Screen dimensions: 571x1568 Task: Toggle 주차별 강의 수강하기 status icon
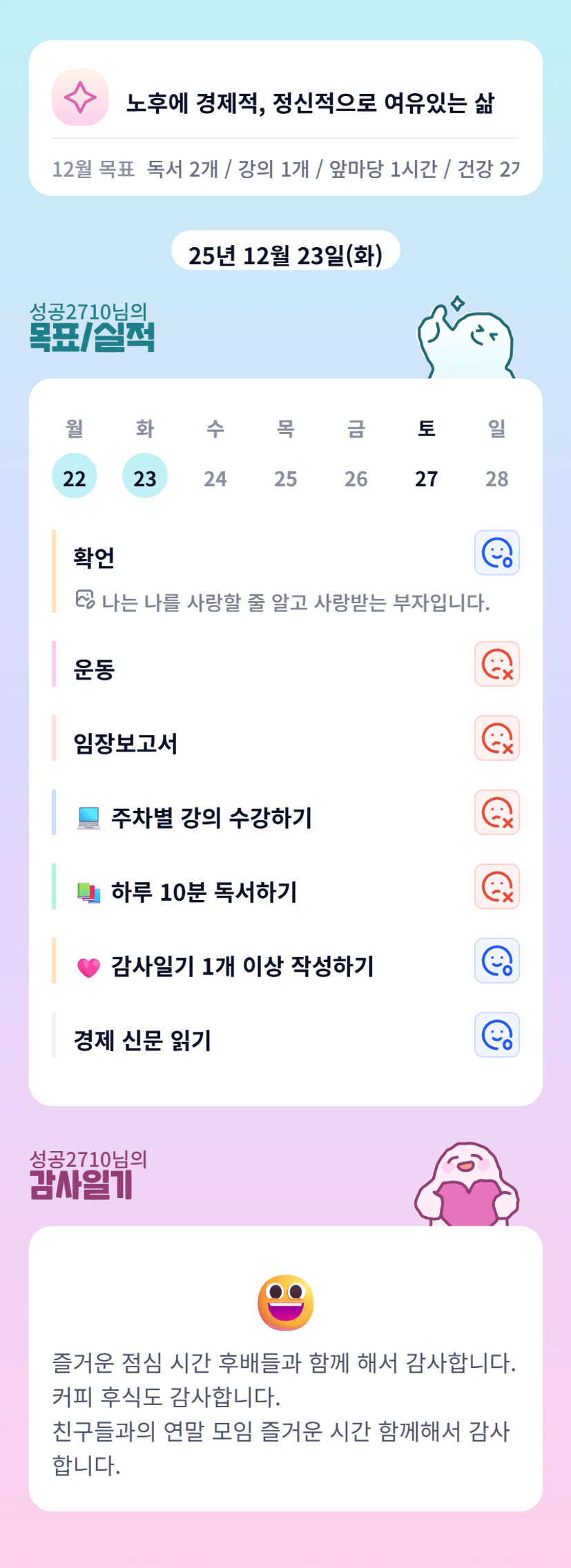tap(496, 812)
